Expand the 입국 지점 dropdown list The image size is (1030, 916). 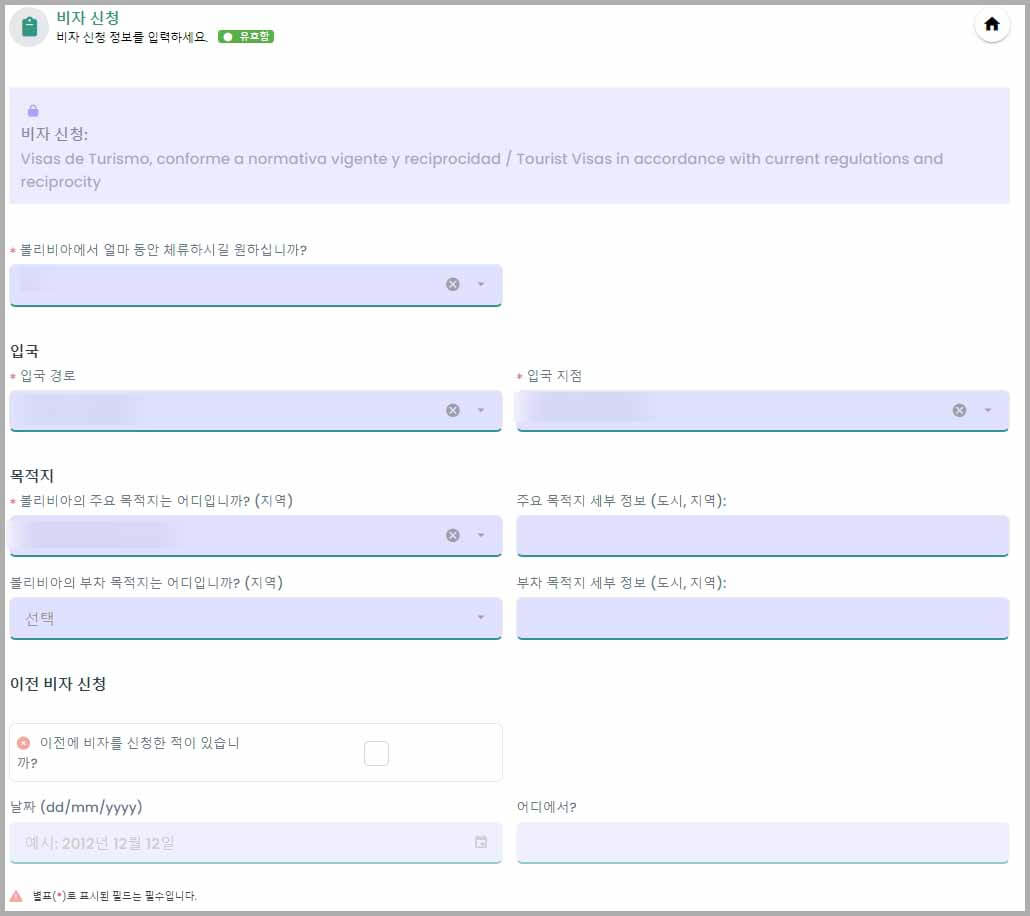[x=986, y=410]
